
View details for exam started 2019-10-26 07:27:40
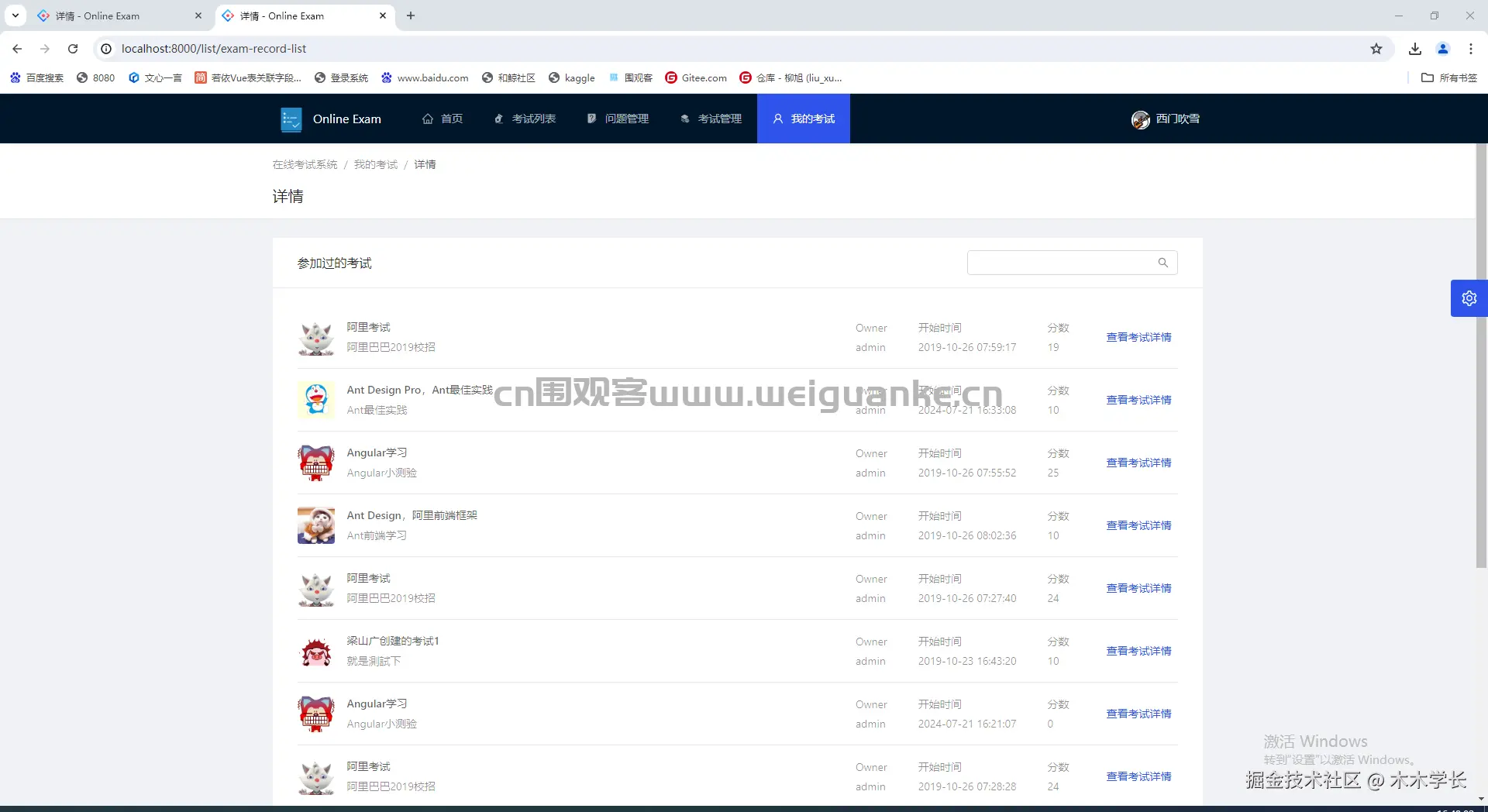[1138, 588]
